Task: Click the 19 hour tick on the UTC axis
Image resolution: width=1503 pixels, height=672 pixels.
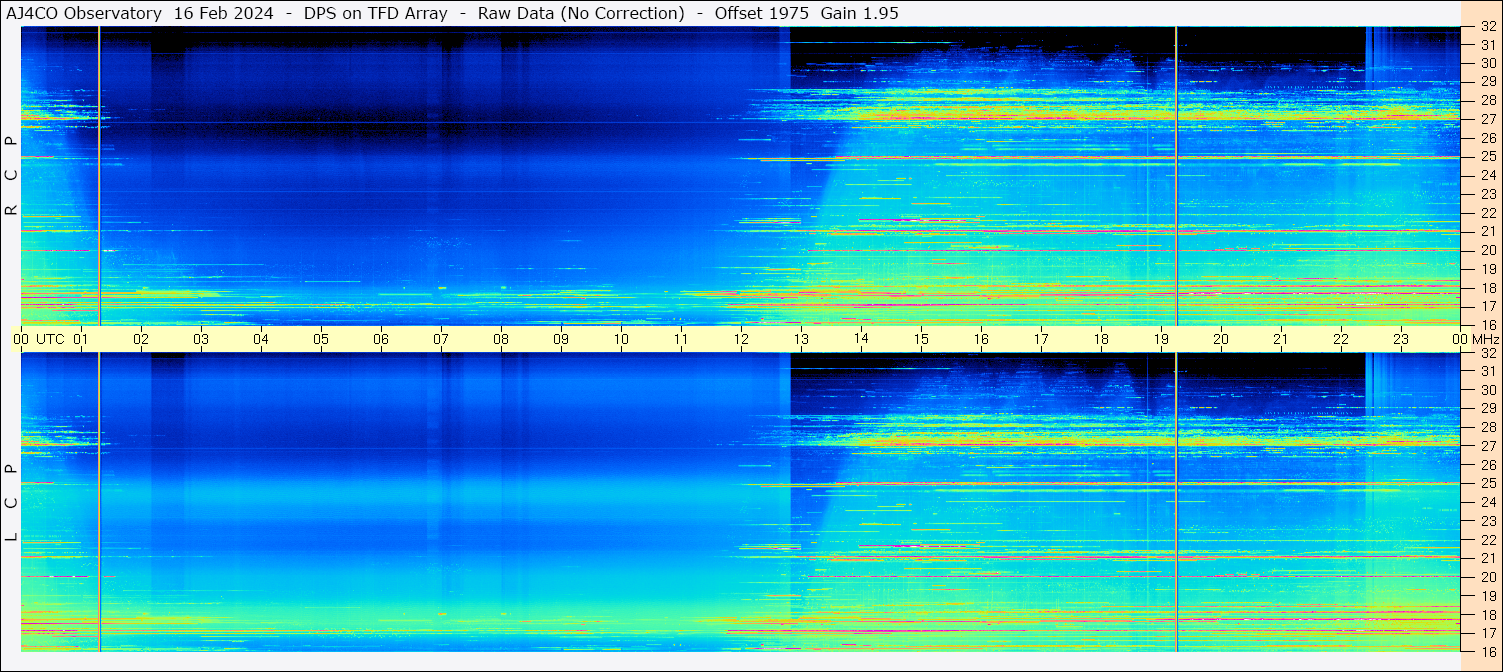Action: (x=1160, y=339)
